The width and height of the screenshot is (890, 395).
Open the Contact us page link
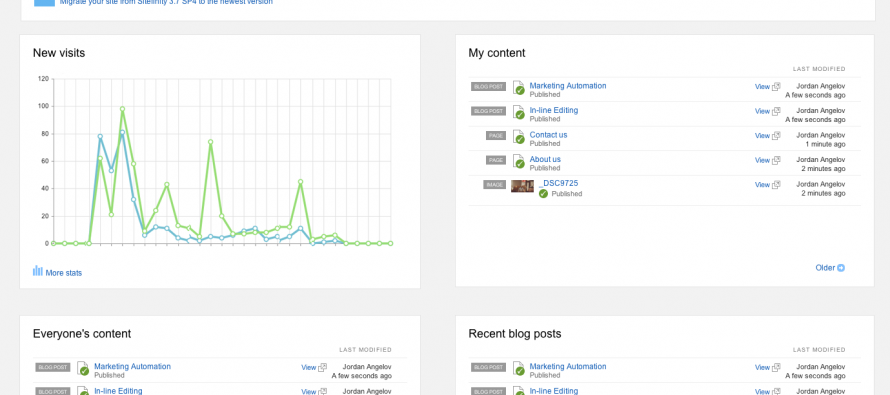548,135
